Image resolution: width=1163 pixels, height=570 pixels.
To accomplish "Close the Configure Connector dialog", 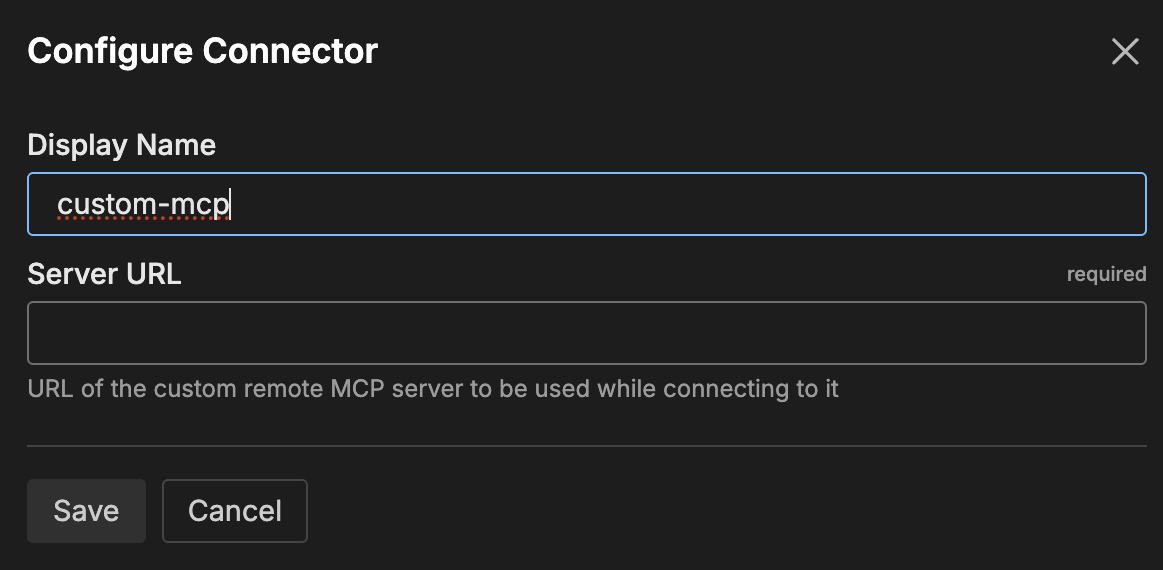I will coord(1125,52).
